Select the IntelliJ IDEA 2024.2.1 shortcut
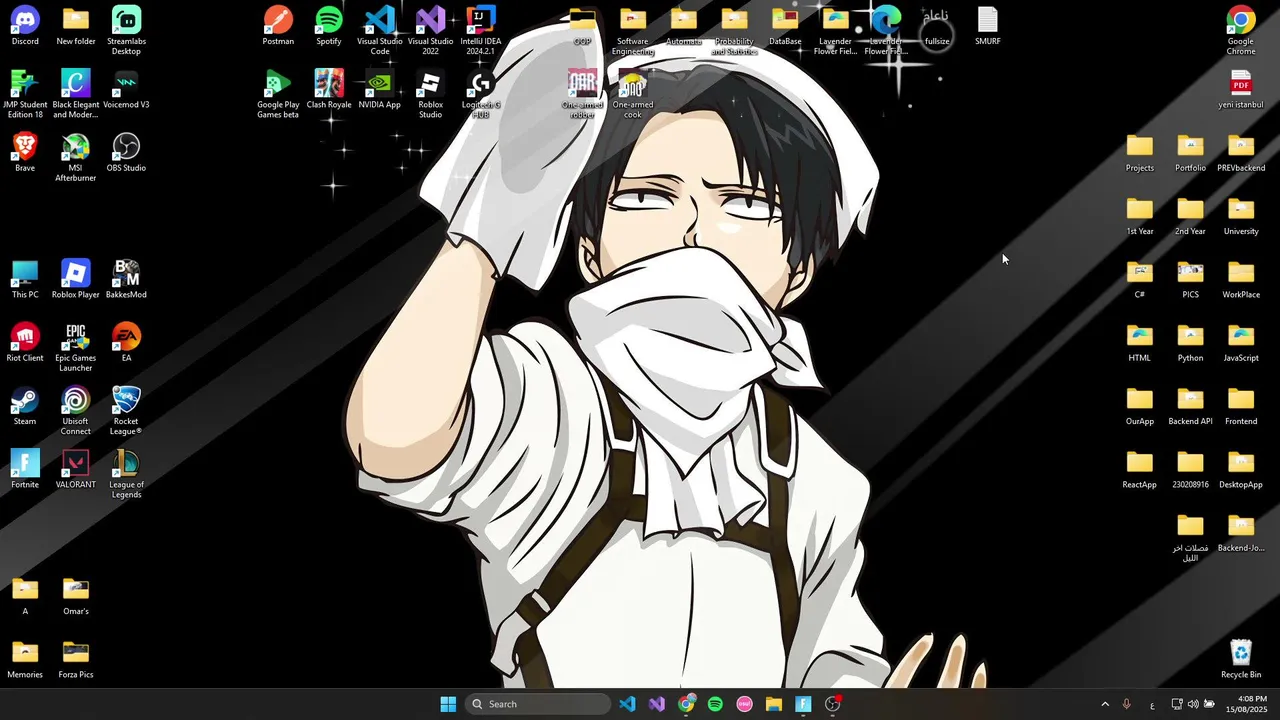Image resolution: width=1280 pixels, height=720 pixels. pos(481,31)
